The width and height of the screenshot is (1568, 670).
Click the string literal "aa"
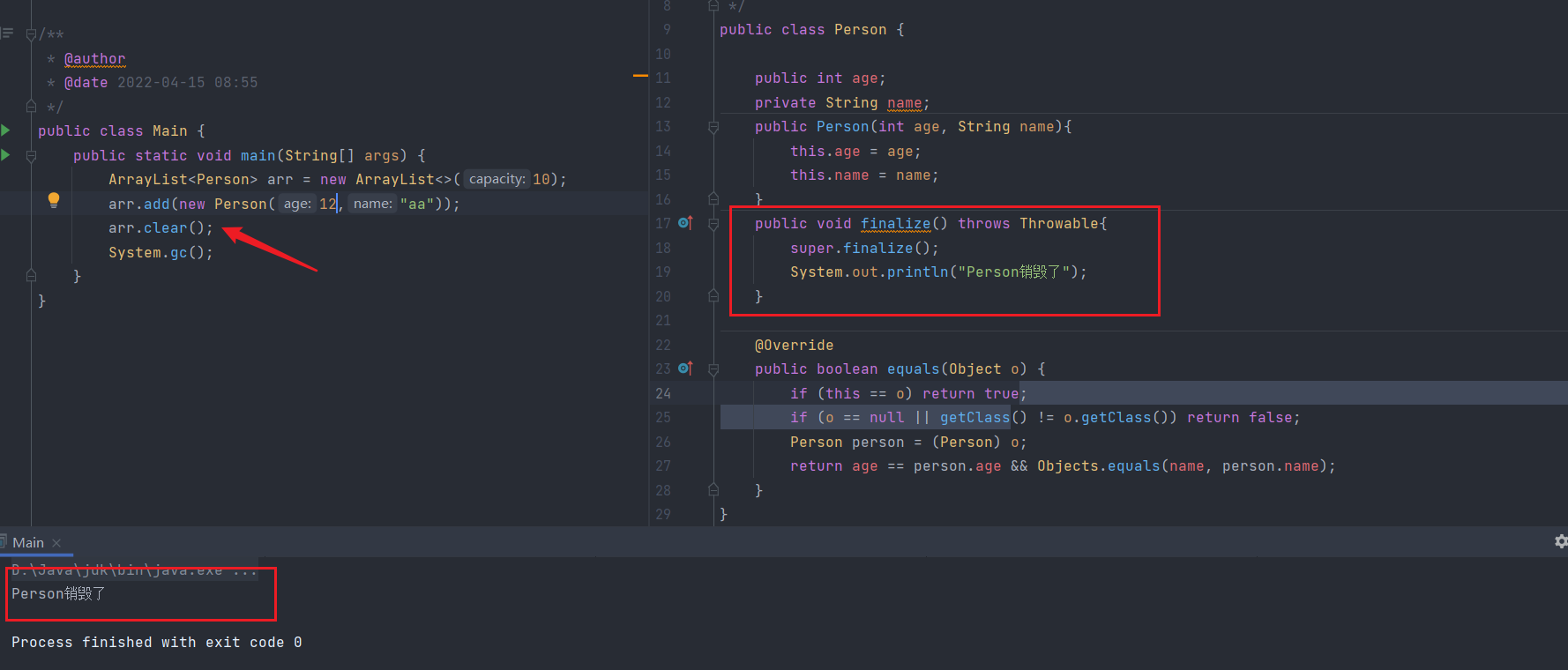[x=417, y=204]
